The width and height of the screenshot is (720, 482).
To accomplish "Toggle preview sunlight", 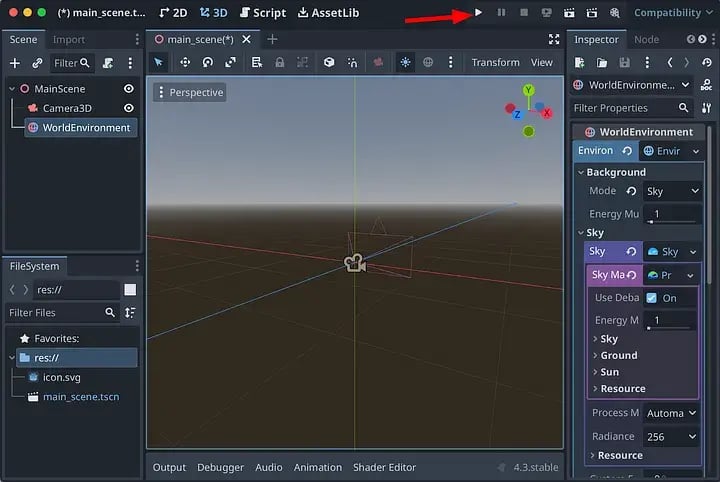I will 405,62.
